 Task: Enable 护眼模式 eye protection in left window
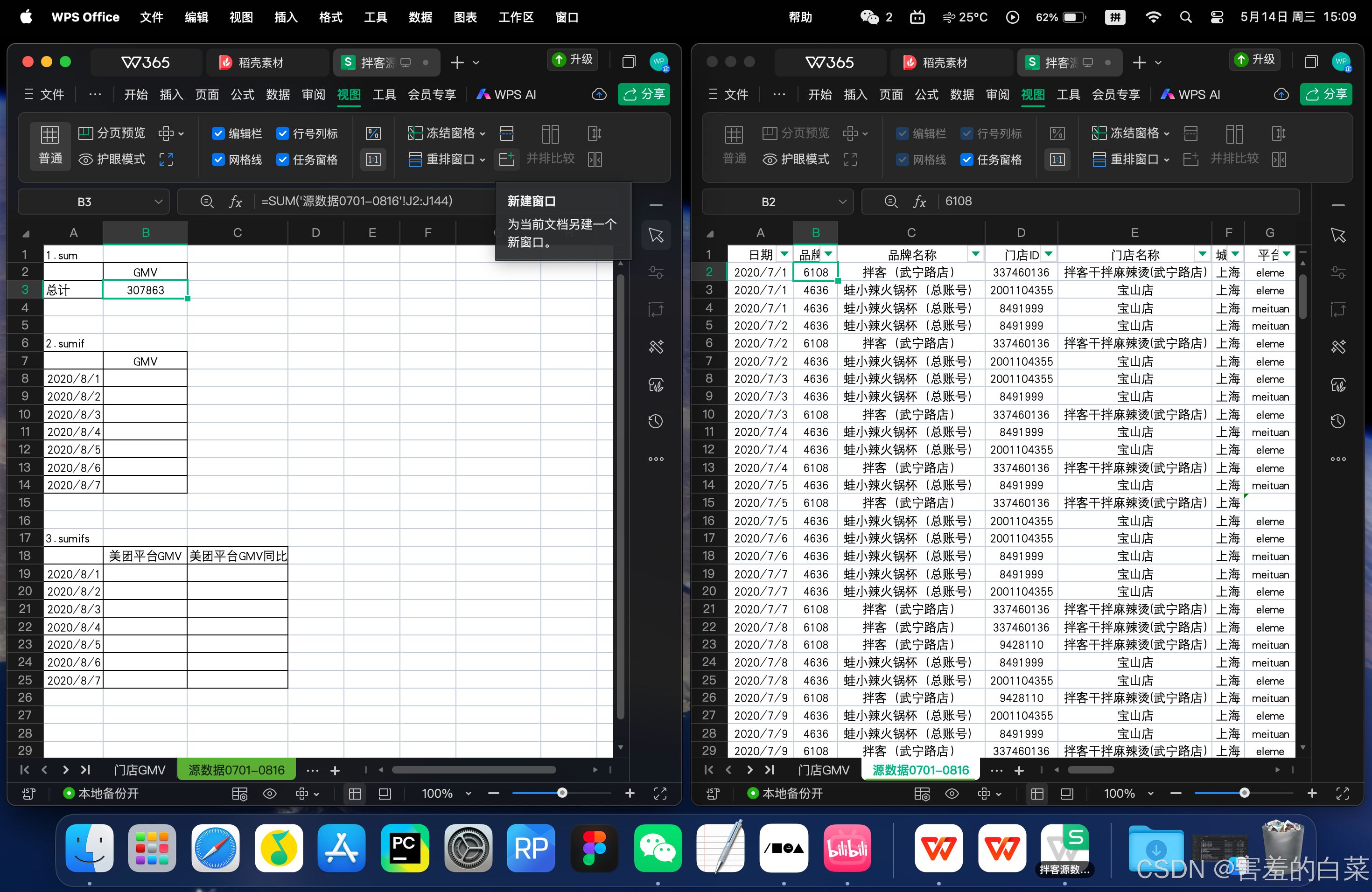point(112,159)
